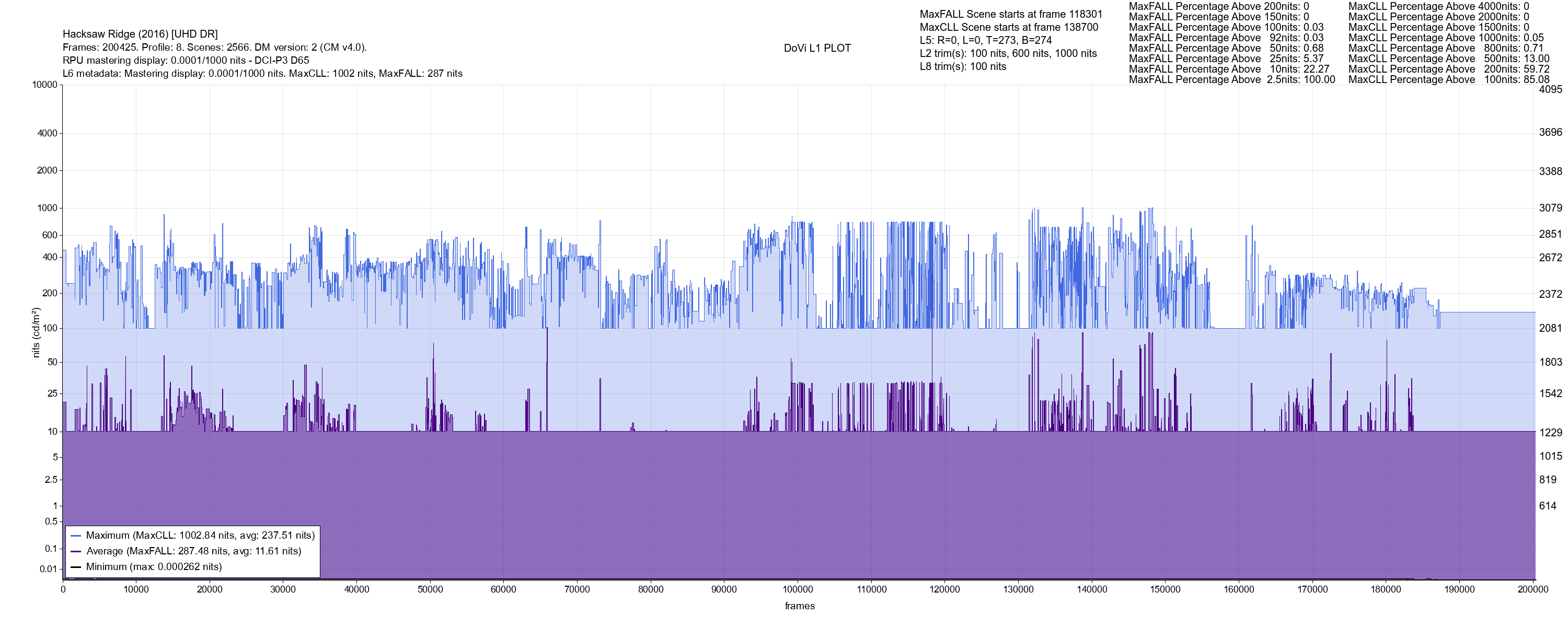The height and width of the screenshot is (627, 1568).
Task: Click the 1000 nits tick on y-axis
Action: [47, 208]
